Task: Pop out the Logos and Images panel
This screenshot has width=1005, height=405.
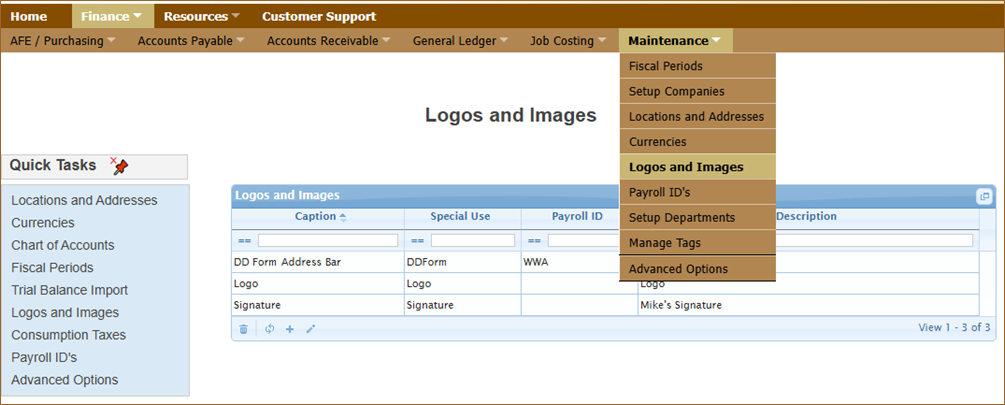Action: (984, 196)
